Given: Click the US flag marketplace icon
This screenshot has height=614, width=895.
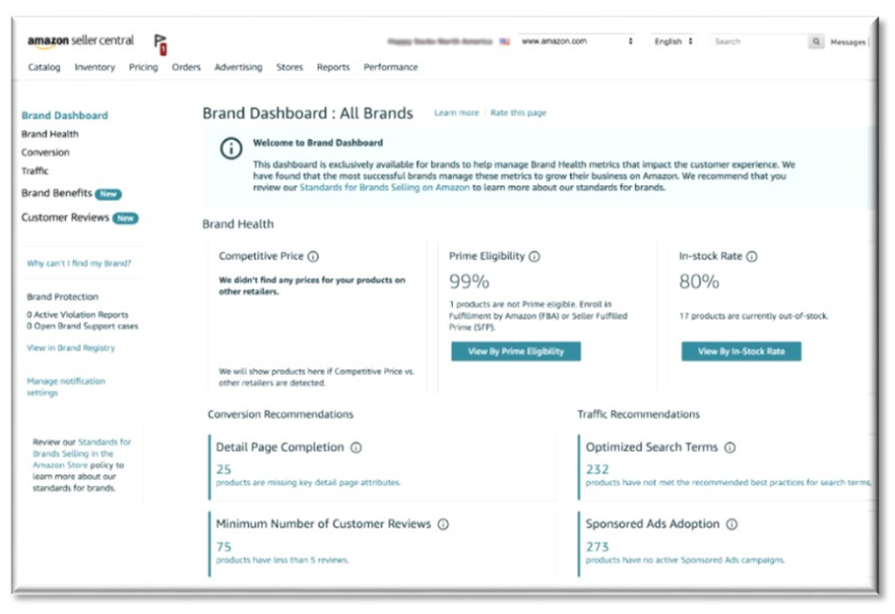Looking at the screenshot, I should (x=505, y=42).
